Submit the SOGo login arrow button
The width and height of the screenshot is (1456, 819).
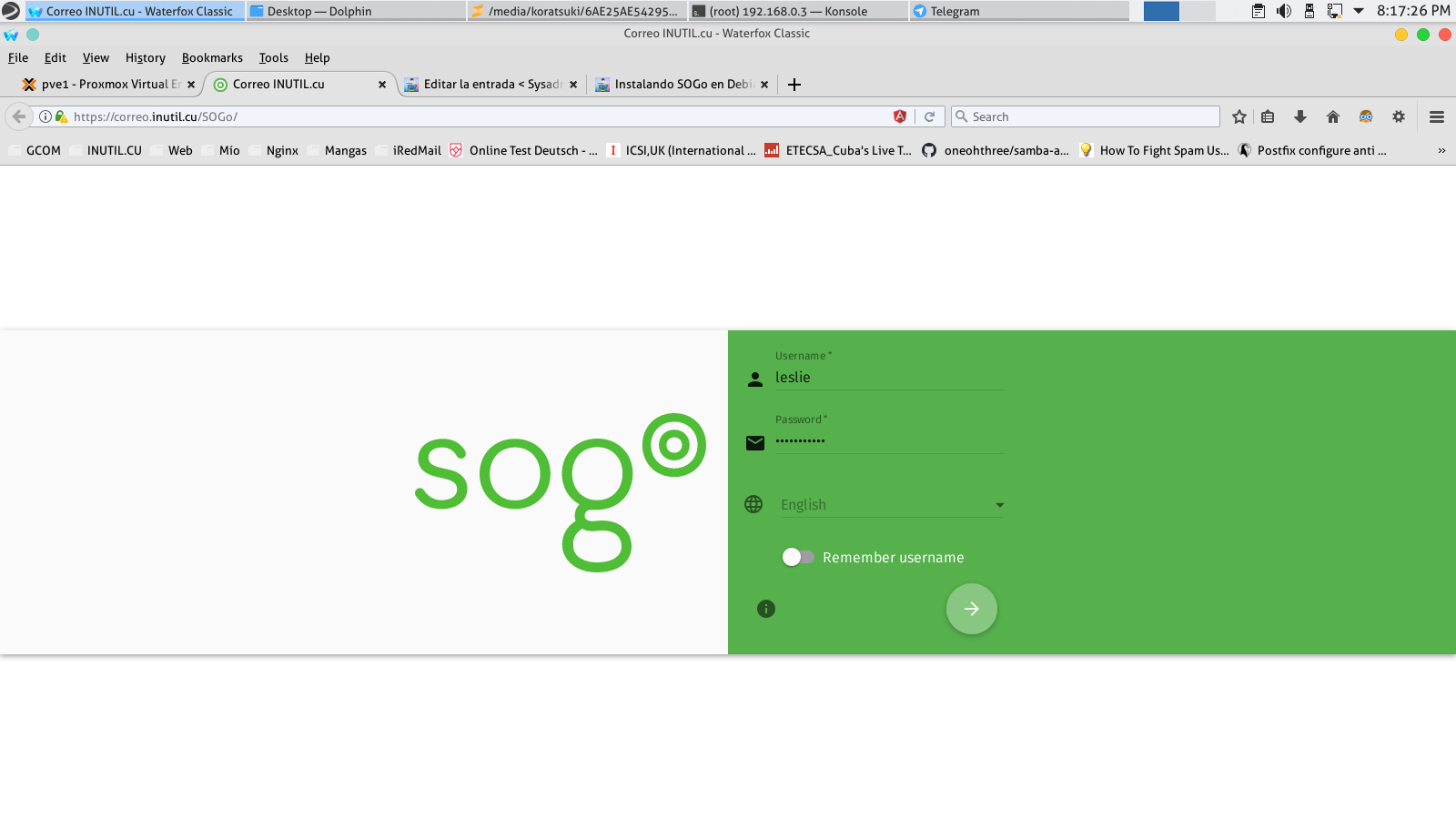pos(971,609)
